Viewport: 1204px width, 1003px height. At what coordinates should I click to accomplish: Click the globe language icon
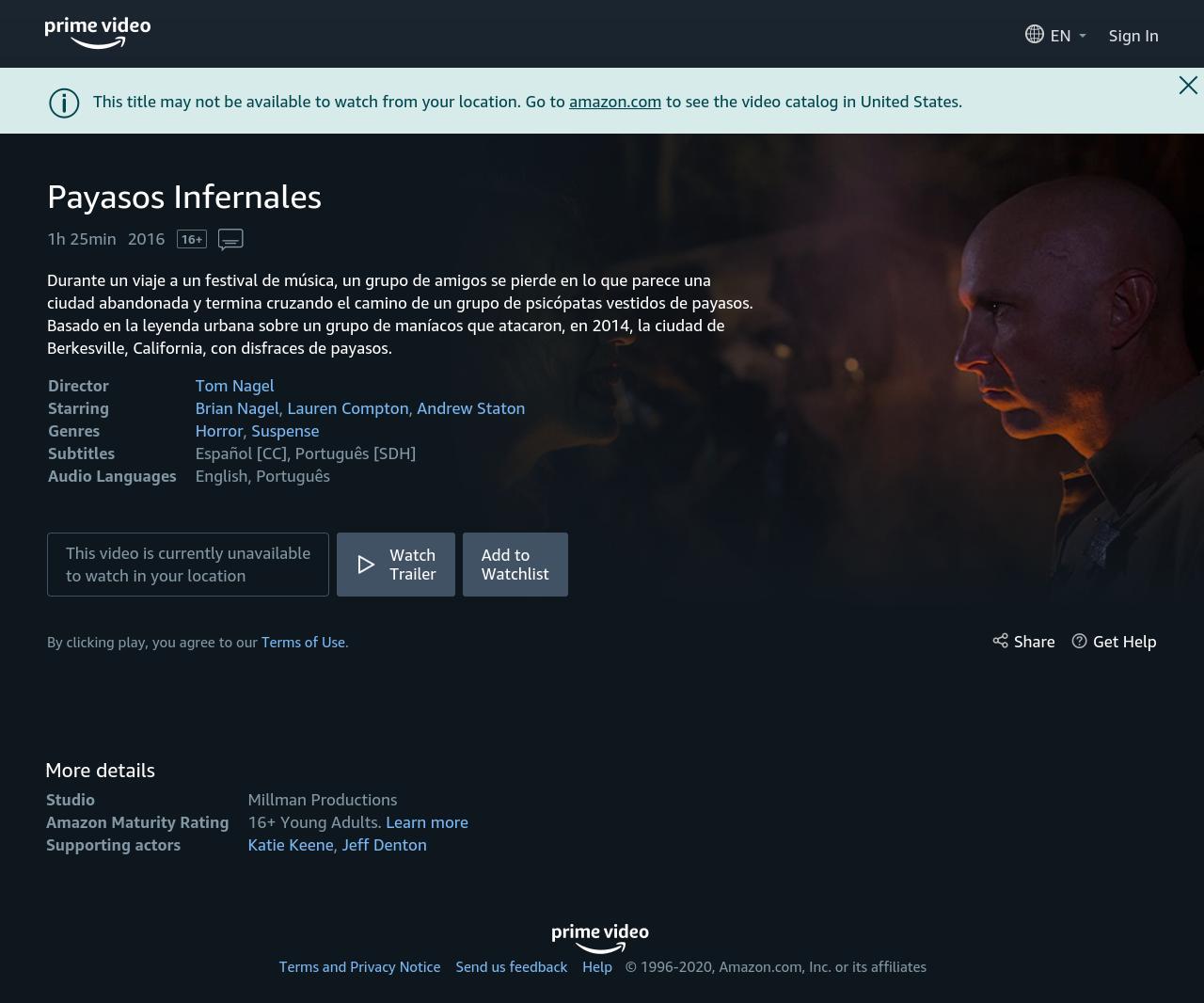point(1034,35)
